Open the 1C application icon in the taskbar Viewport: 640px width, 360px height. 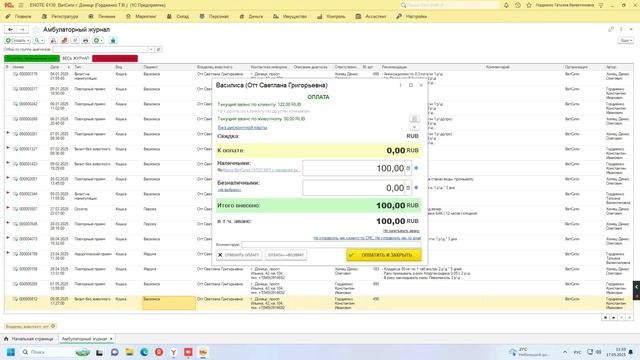(203, 352)
